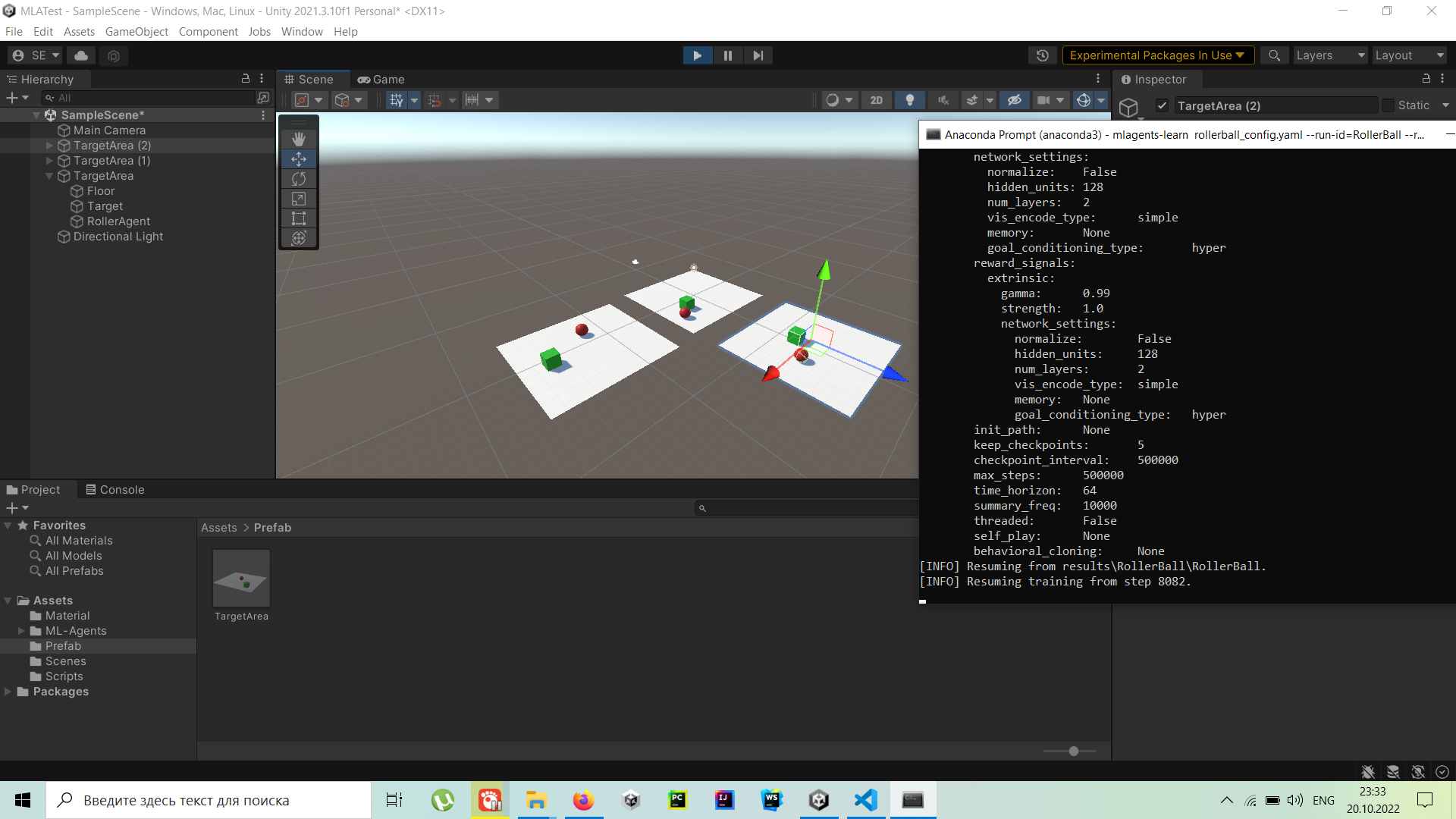Lock the Inspector panel
The height and width of the screenshot is (819, 1456).
pyautogui.click(x=1426, y=79)
